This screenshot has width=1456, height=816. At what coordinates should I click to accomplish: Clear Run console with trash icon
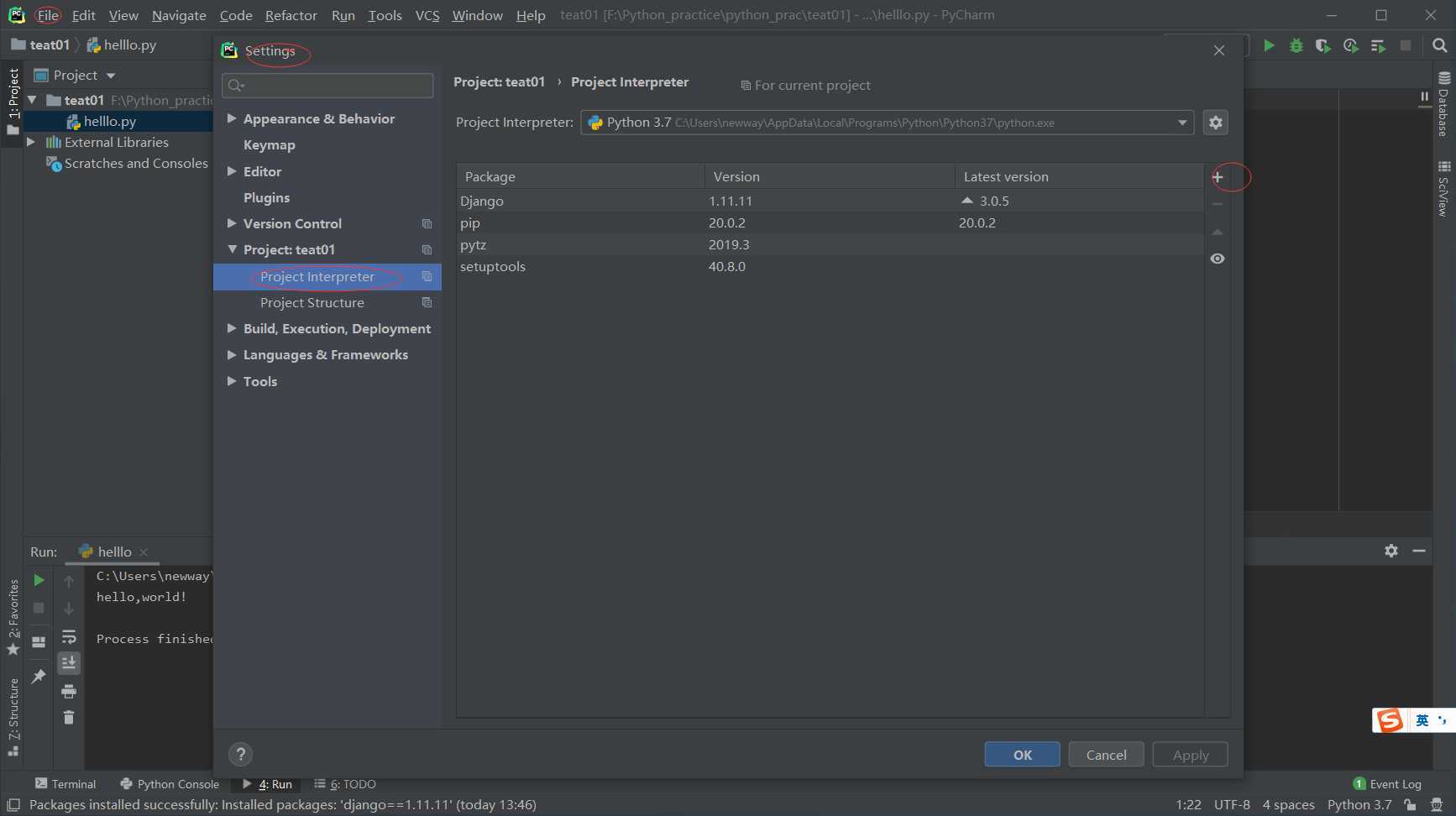(69, 718)
